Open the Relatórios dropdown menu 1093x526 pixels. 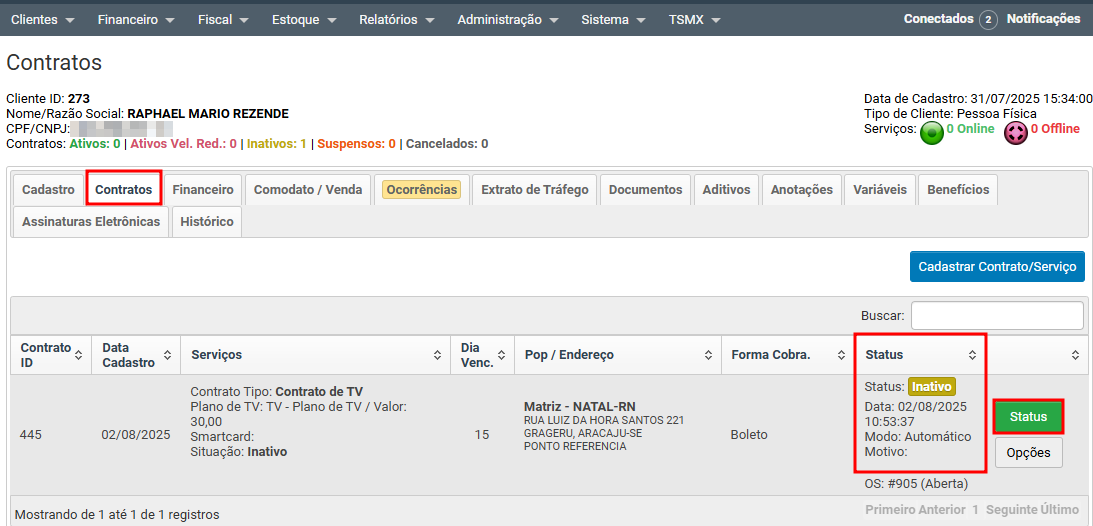[x=396, y=20]
